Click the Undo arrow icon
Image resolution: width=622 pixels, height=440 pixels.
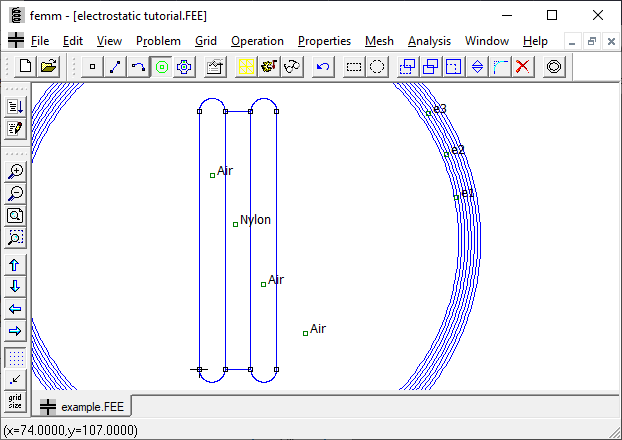click(x=322, y=67)
